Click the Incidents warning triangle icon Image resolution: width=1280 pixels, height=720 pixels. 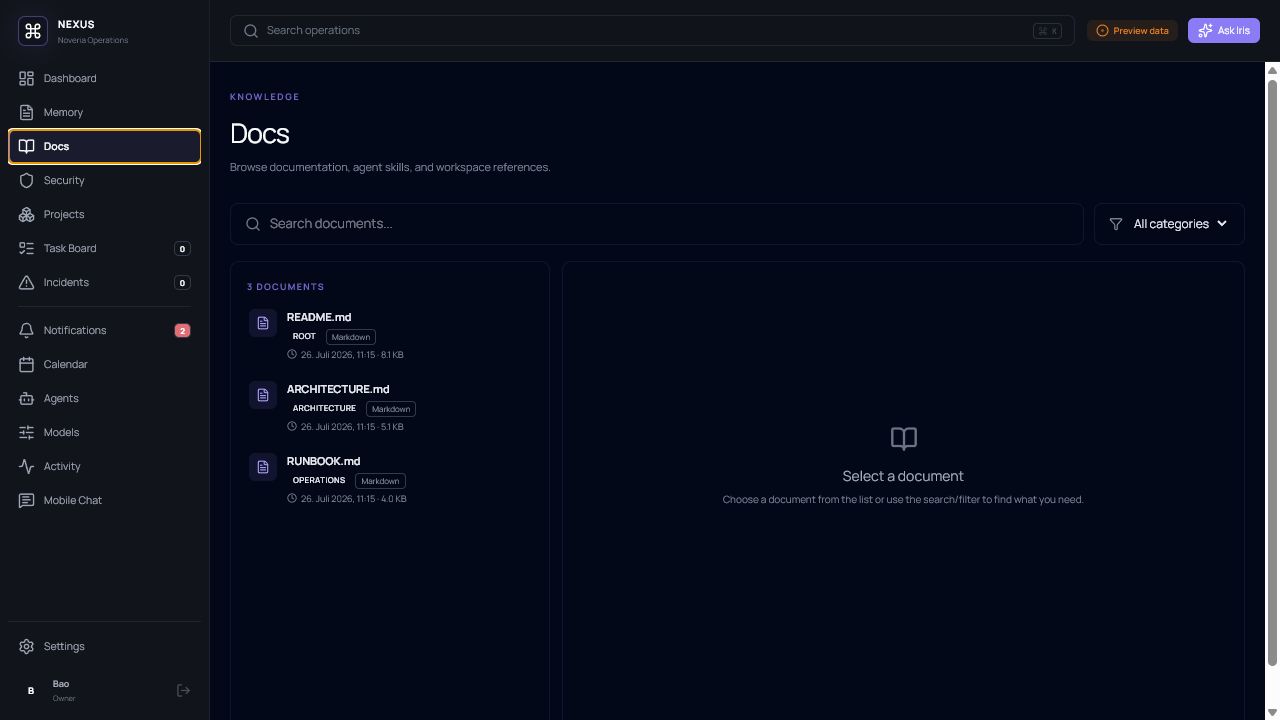[27, 282]
